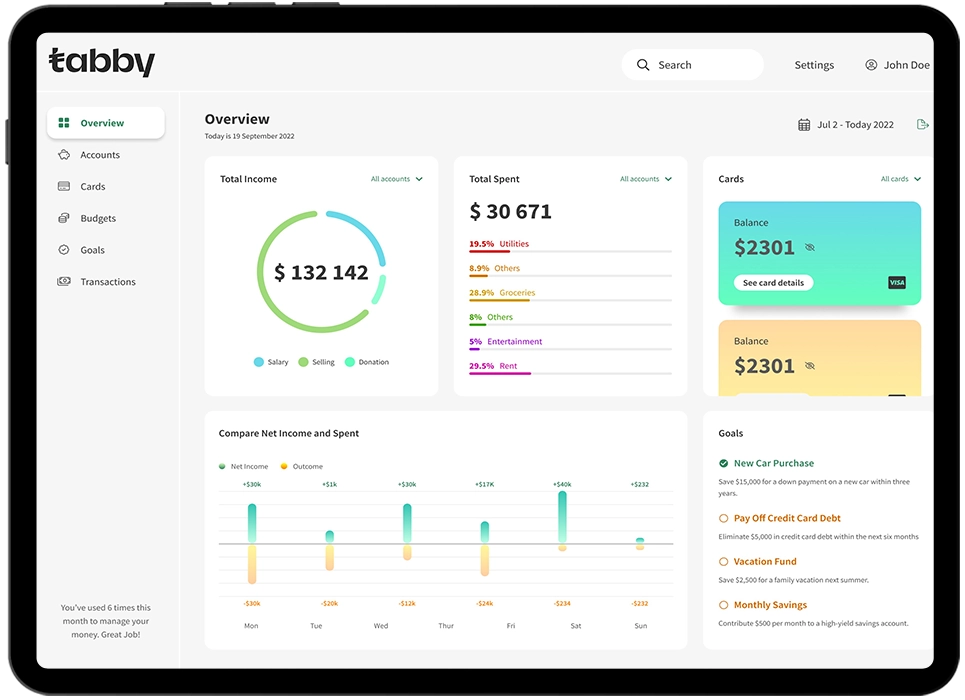Open the John Doe profile name
This screenshot has width=965, height=700.
tap(907, 65)
